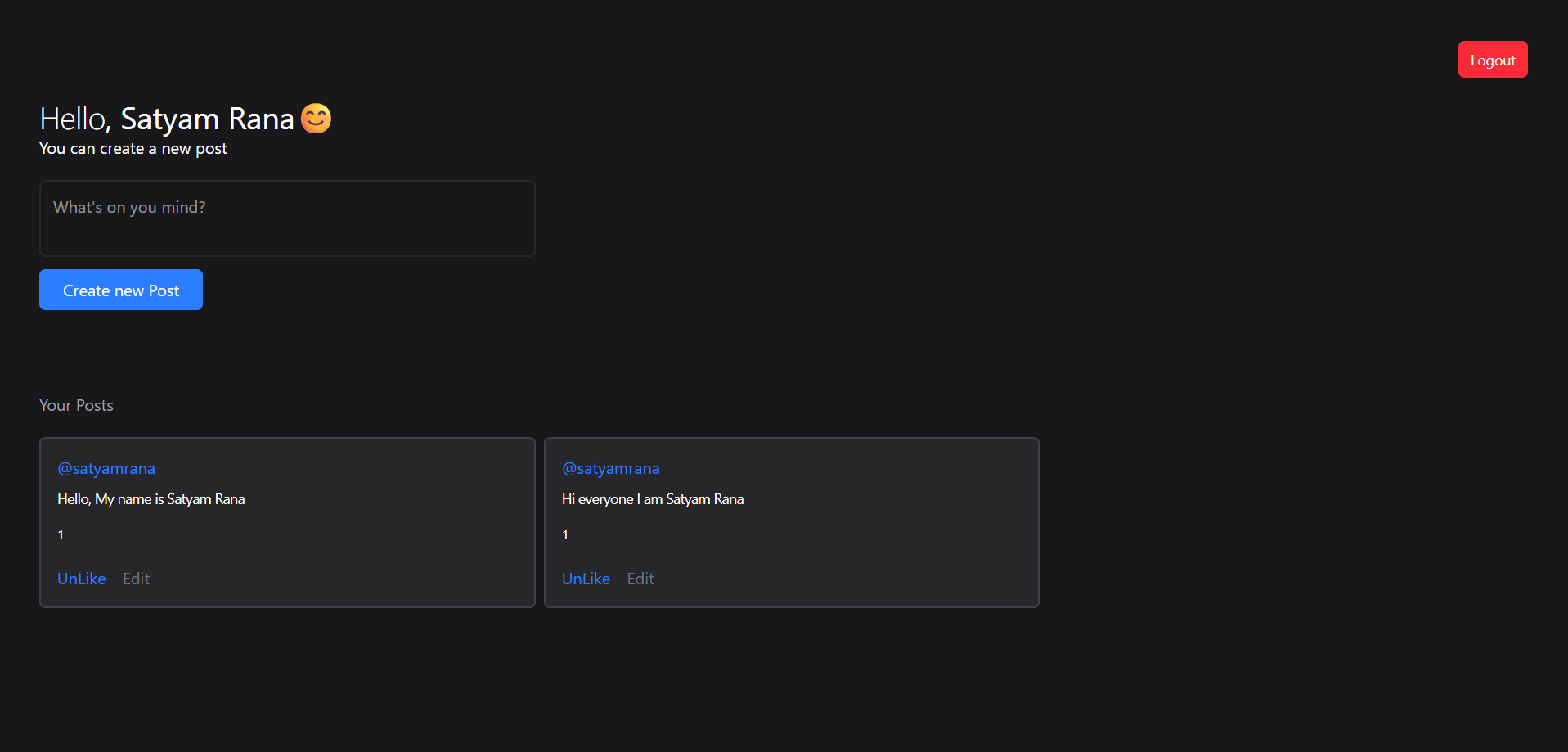Click the red Logout button
Viewport: 1568px width, 752px height.
pos(1492,60)
